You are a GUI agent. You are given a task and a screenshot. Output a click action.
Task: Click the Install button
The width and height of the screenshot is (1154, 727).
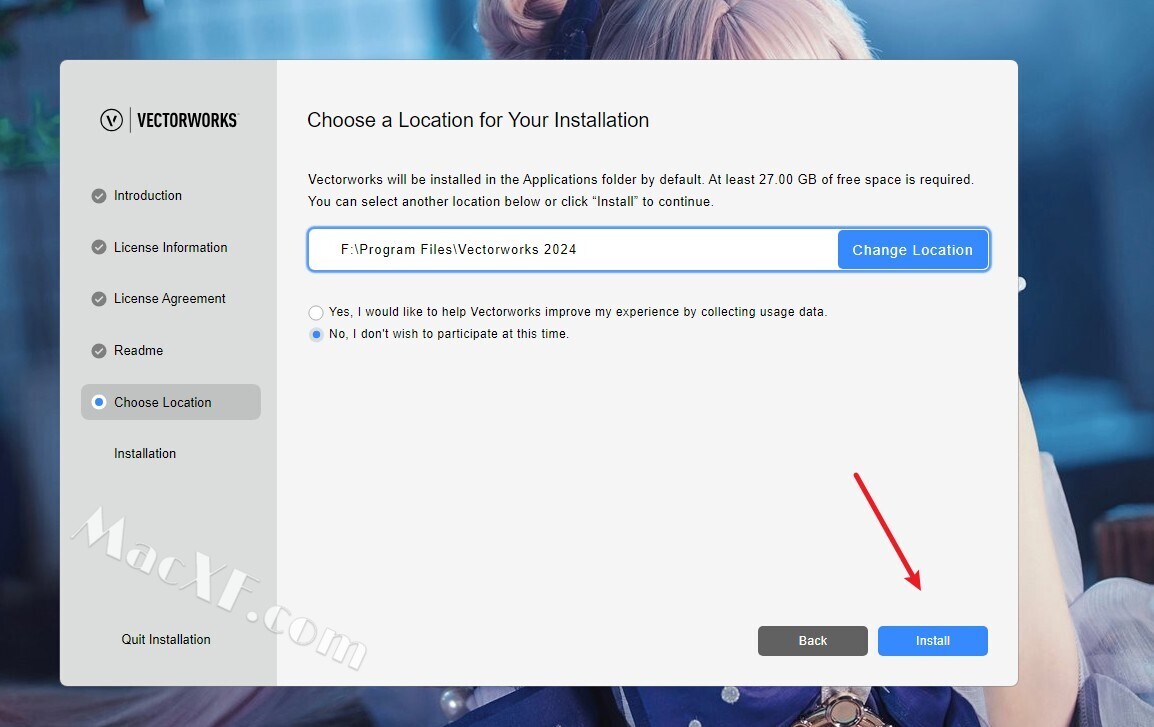932,641
